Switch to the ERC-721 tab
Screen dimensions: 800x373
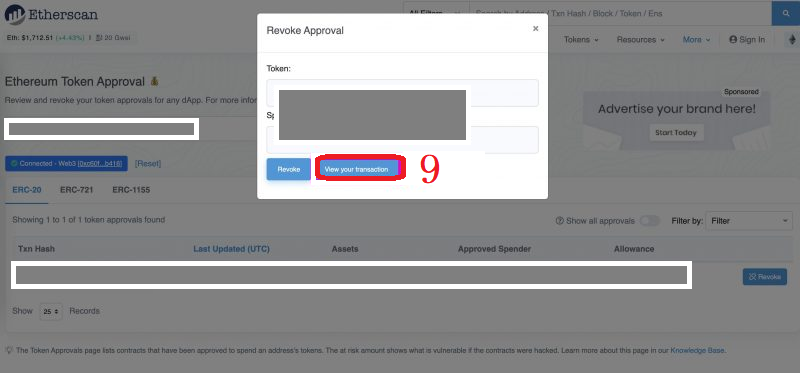coord(77,190)
